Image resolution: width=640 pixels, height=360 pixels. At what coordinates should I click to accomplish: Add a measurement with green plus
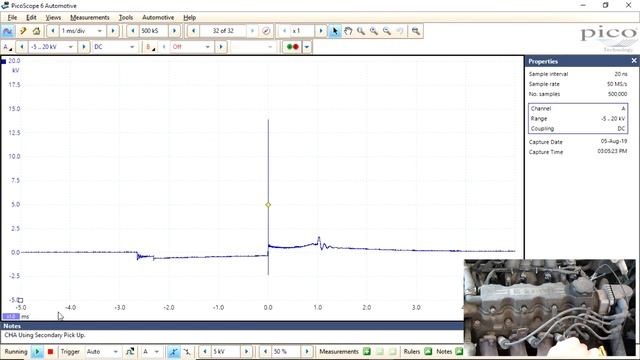point(367,351)
